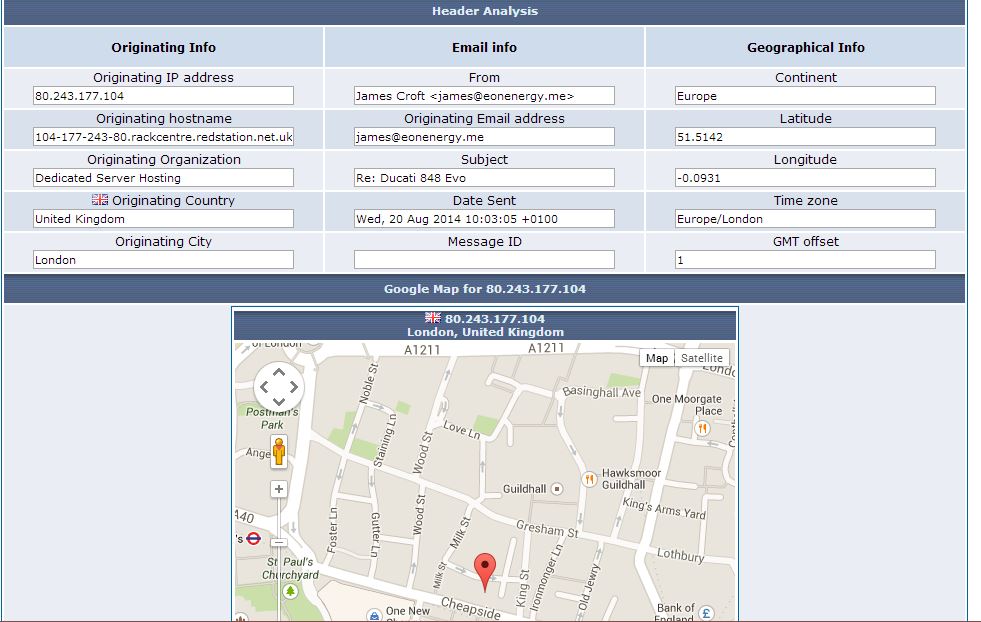Pan the map right with arrow control

(293, 386)
